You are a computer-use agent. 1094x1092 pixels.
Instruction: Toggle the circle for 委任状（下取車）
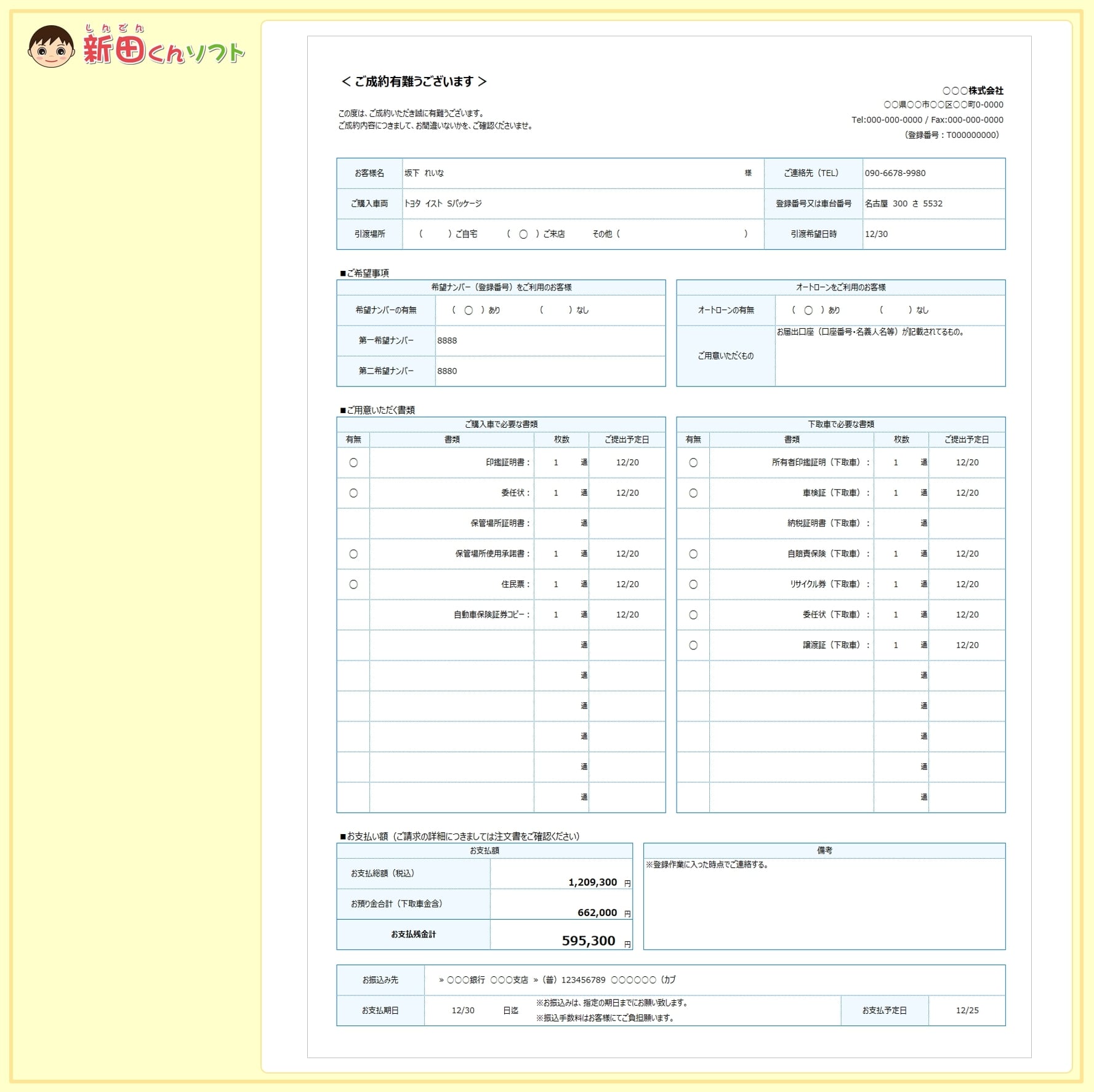coord(693,615)
